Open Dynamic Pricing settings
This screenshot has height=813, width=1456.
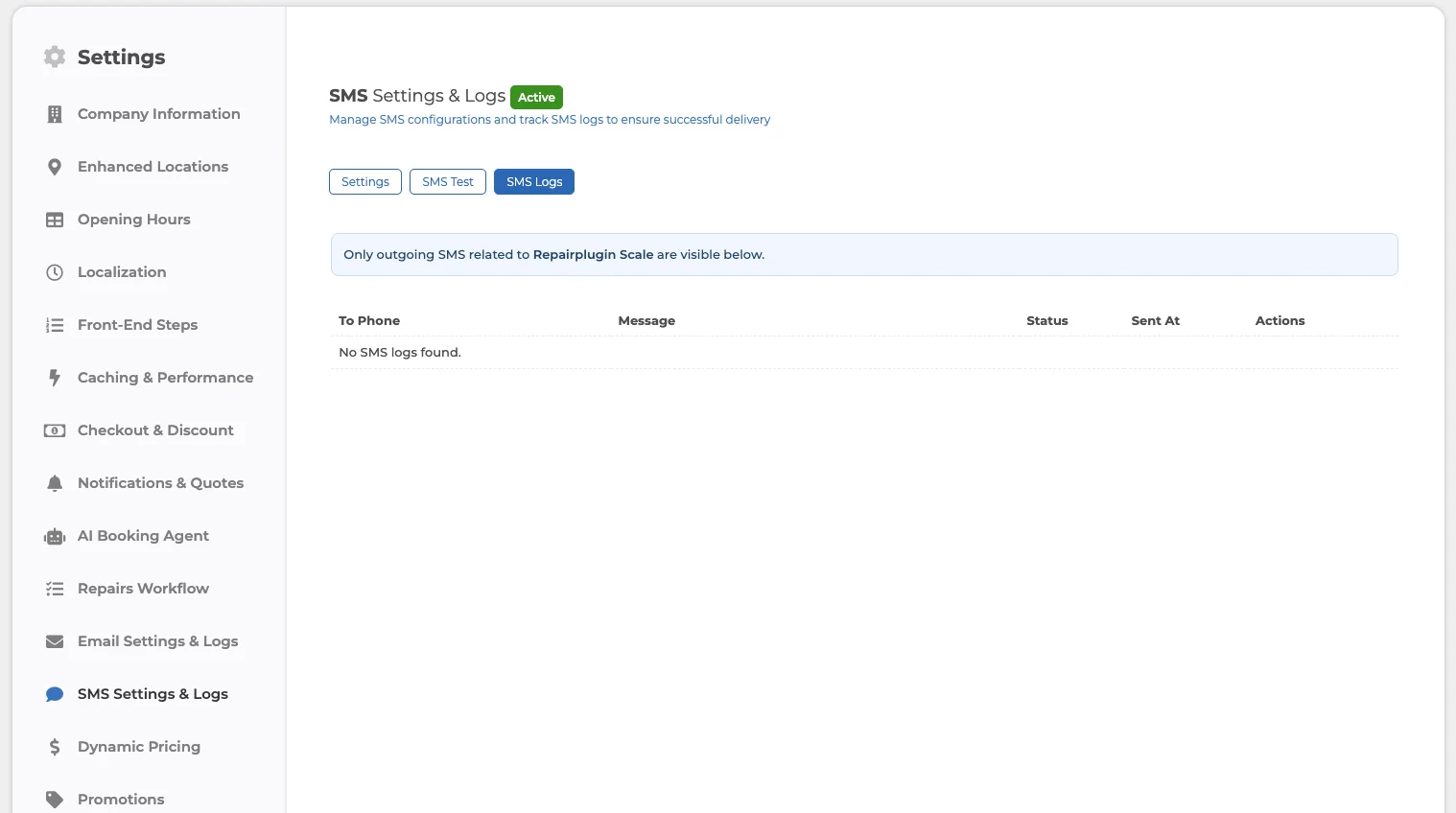point(139,747)
